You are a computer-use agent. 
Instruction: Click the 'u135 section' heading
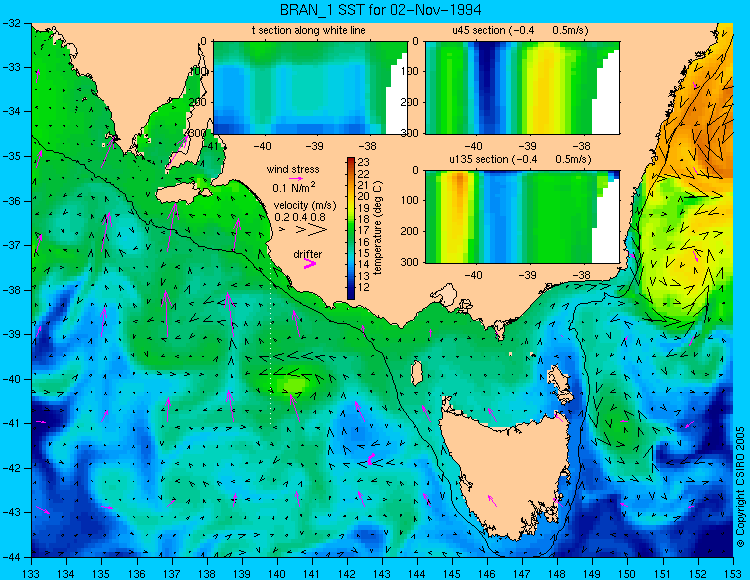pyautogui.click(x=479, y=159)
